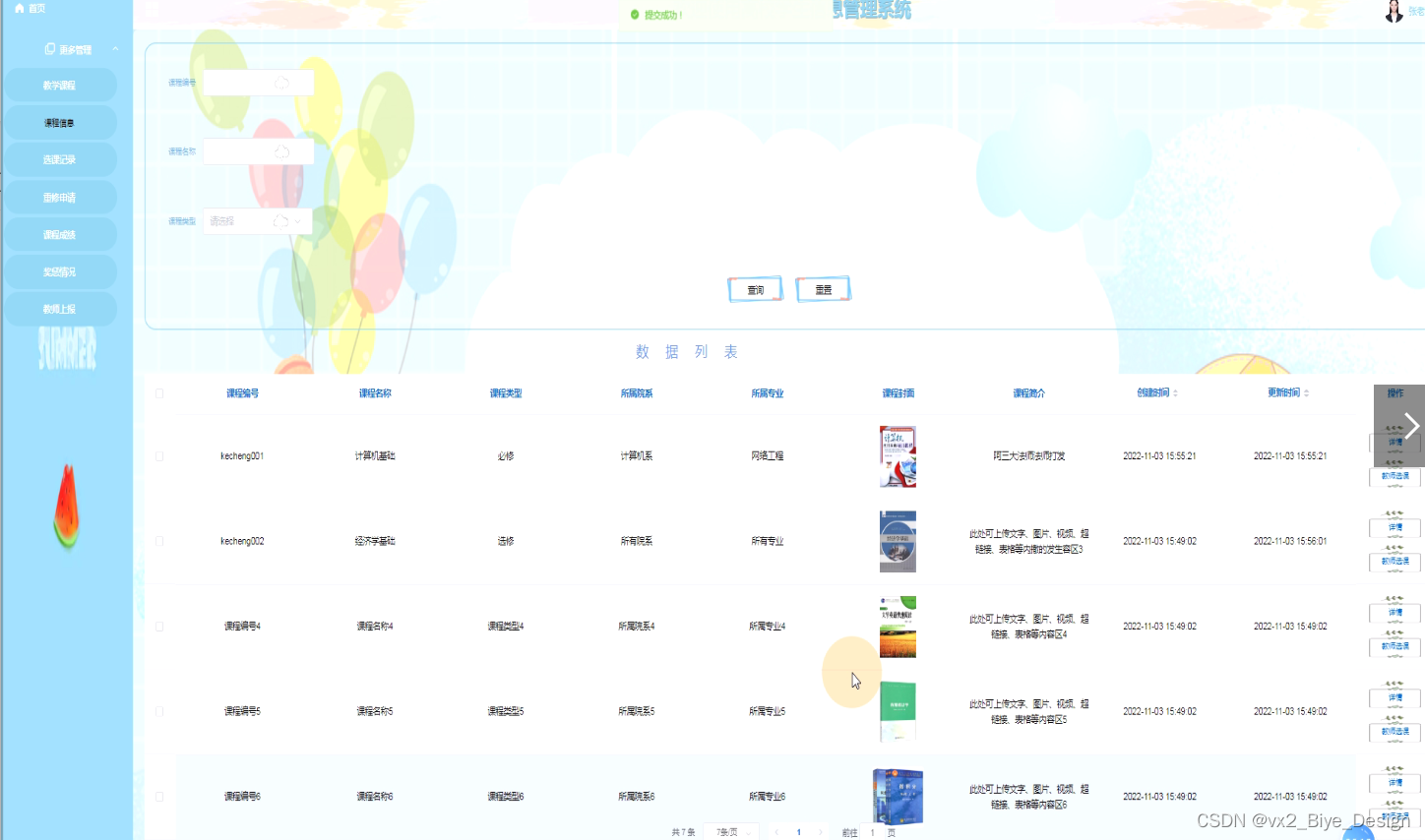1425x840 pixels.
Task: Click 详情 button in 课程编号6 row
Action: click(x=1395, y=783)
